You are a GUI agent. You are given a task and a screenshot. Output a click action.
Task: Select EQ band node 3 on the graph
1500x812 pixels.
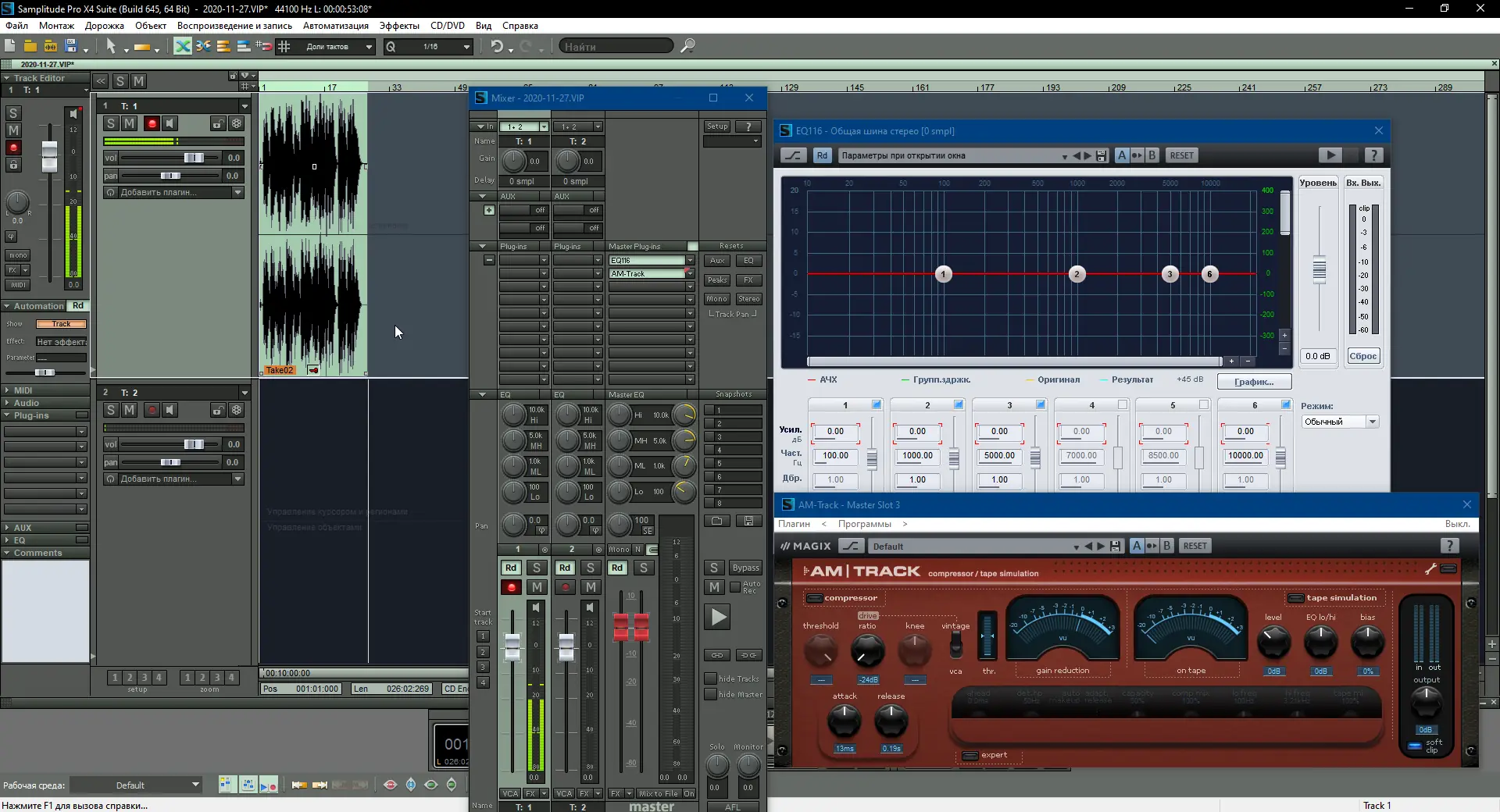[1170, 274]
